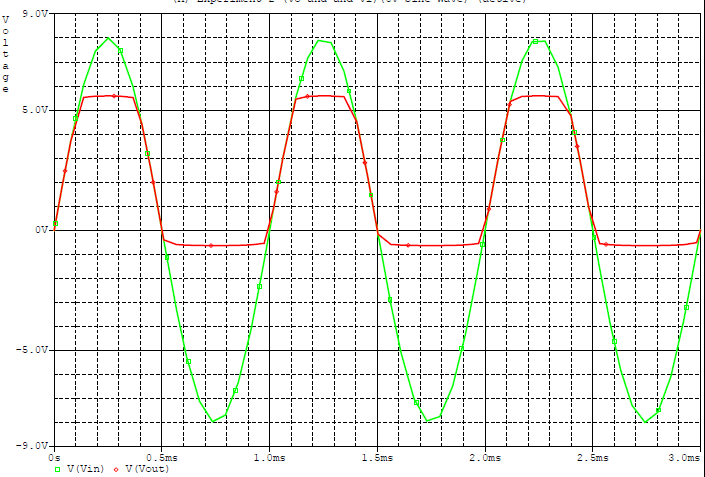
Task: Click the 2.5ms x-axis label
Action: click(593, 458)
